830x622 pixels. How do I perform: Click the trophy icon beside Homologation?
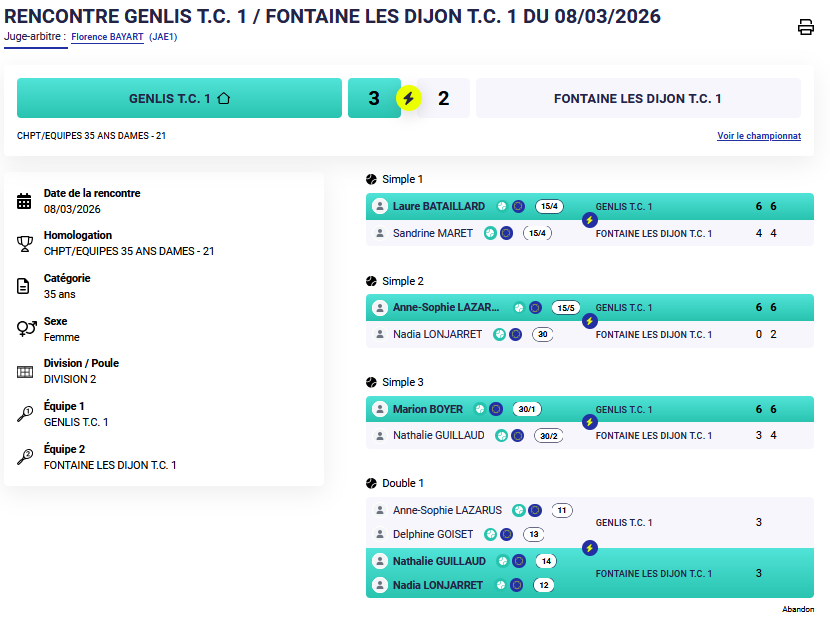pyautogui.click(x=25, y=244)
